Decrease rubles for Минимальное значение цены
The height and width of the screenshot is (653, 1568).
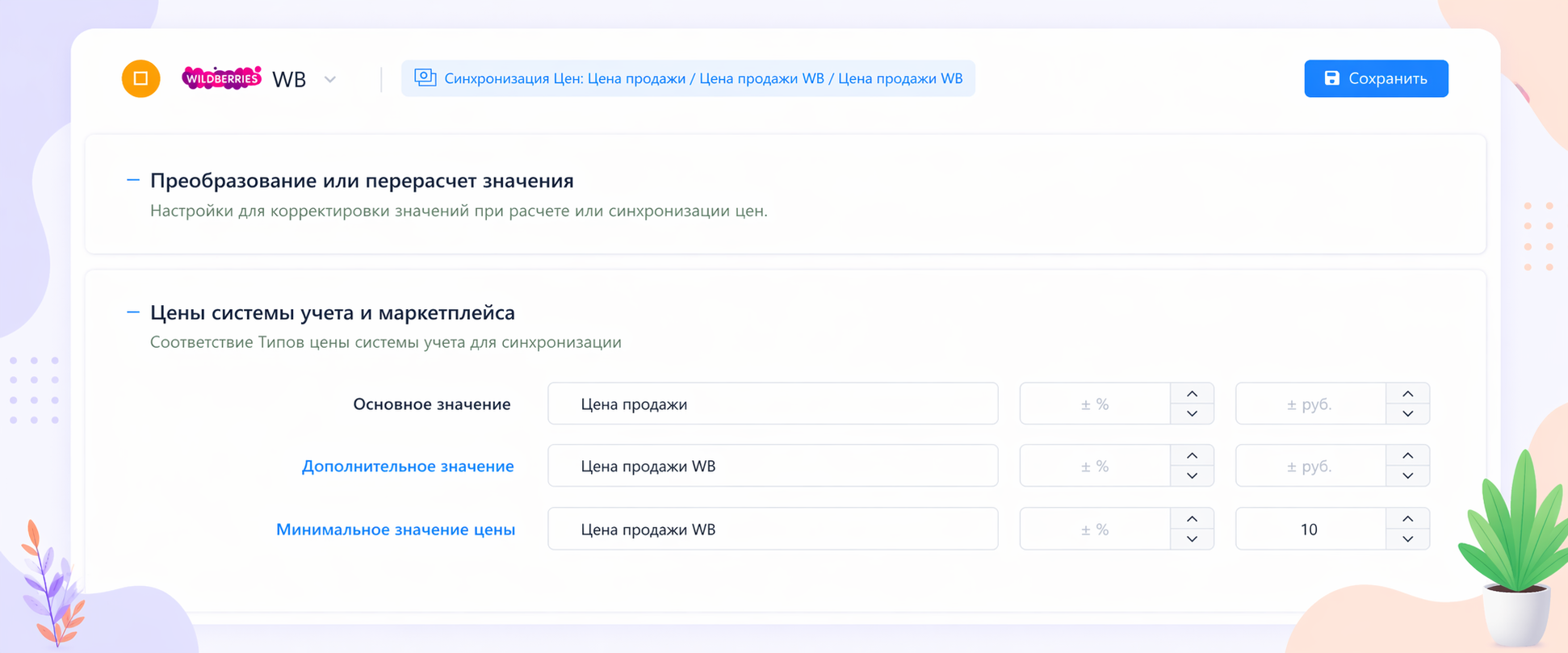coord(1407,538)
